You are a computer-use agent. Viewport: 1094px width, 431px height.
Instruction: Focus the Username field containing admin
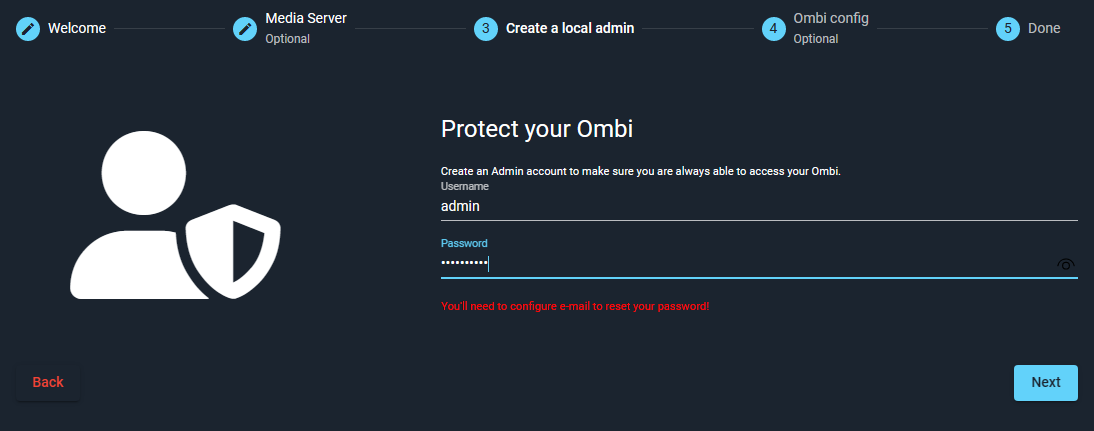758,206
